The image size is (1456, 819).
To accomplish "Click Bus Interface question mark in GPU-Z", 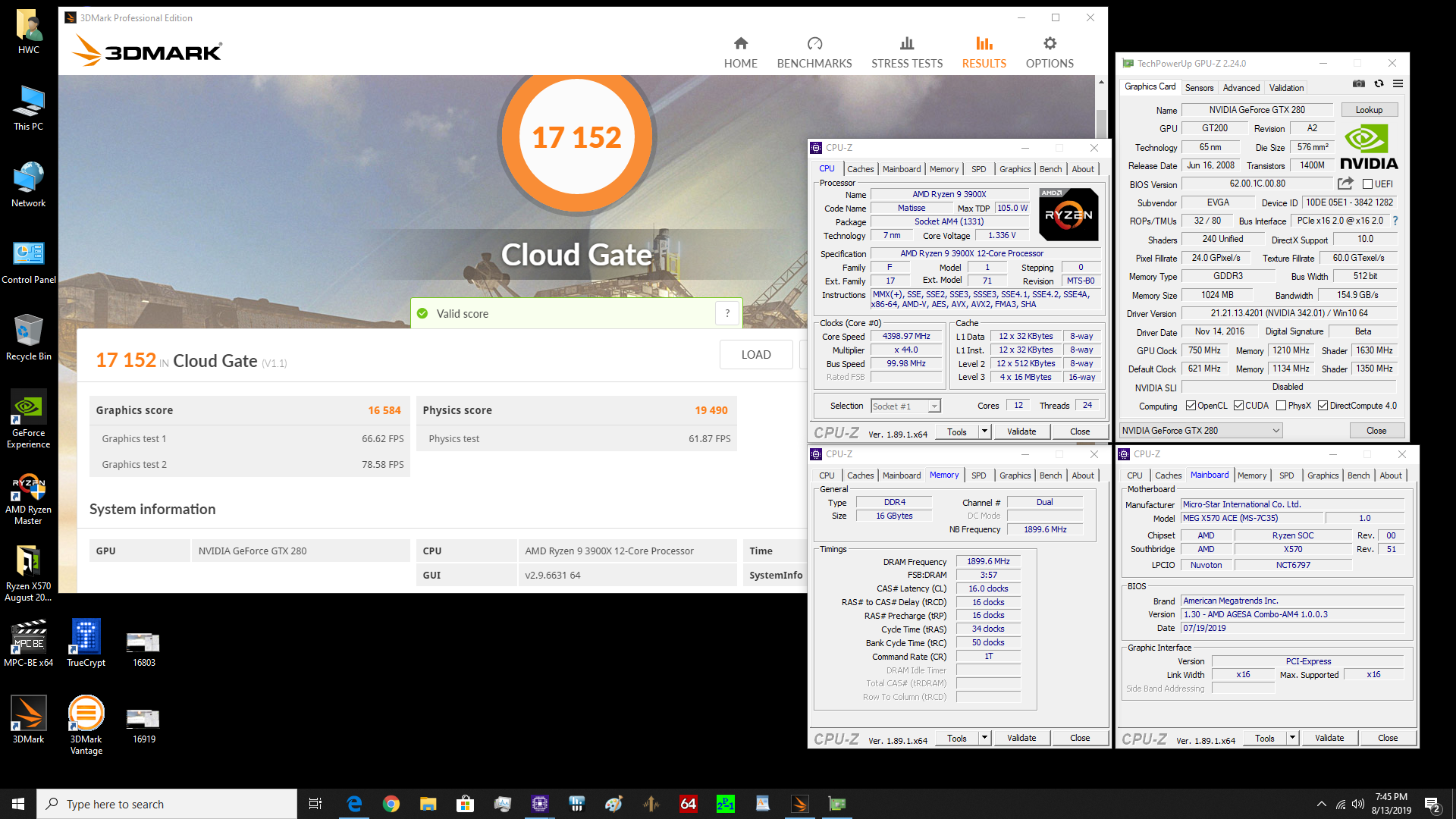I will [1395, 221].
